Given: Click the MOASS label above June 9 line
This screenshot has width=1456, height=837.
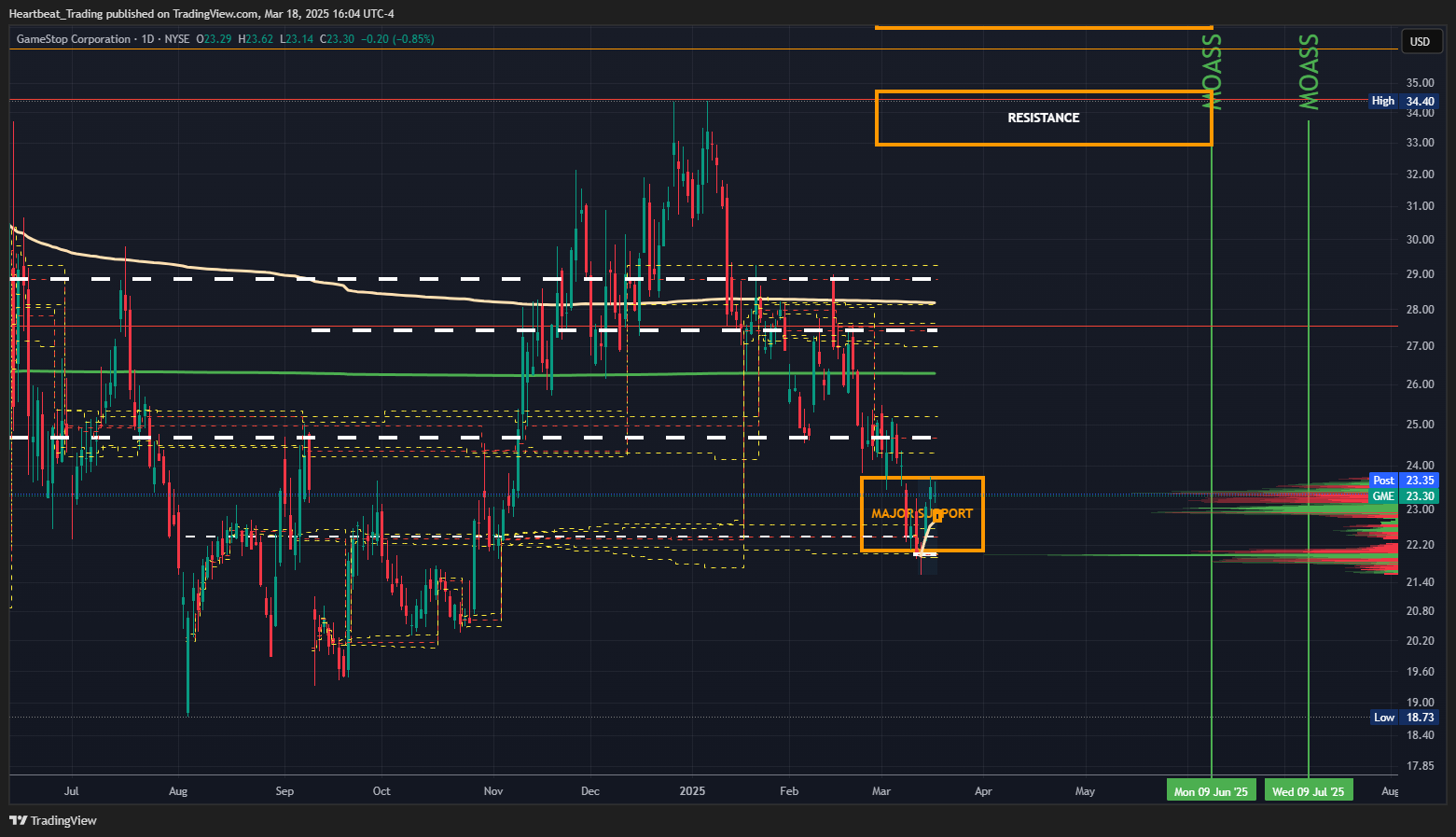Looking at the screenshot, I should (x=1212, y=73).
